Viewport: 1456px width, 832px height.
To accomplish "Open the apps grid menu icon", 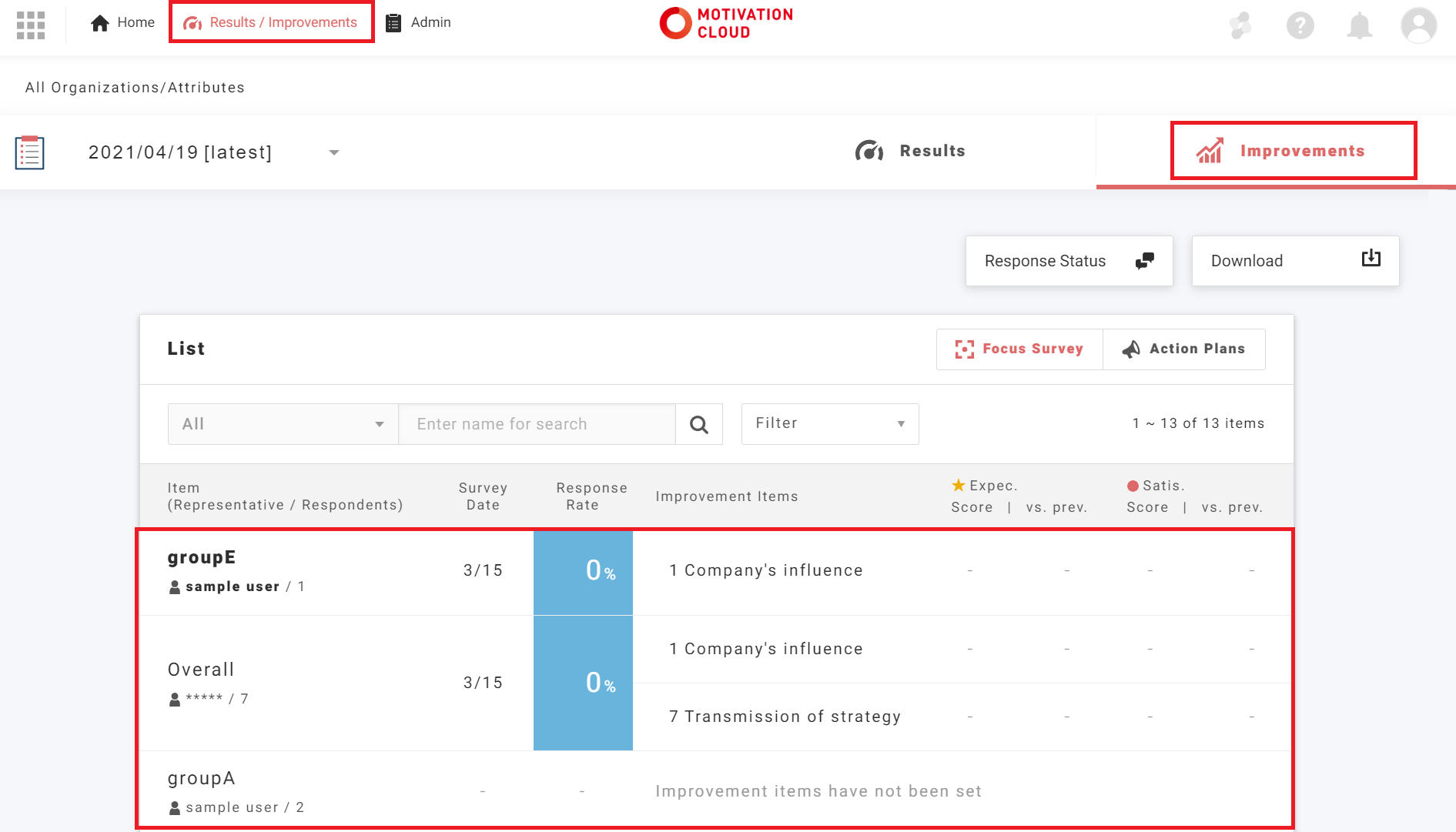I will [31, 25].
